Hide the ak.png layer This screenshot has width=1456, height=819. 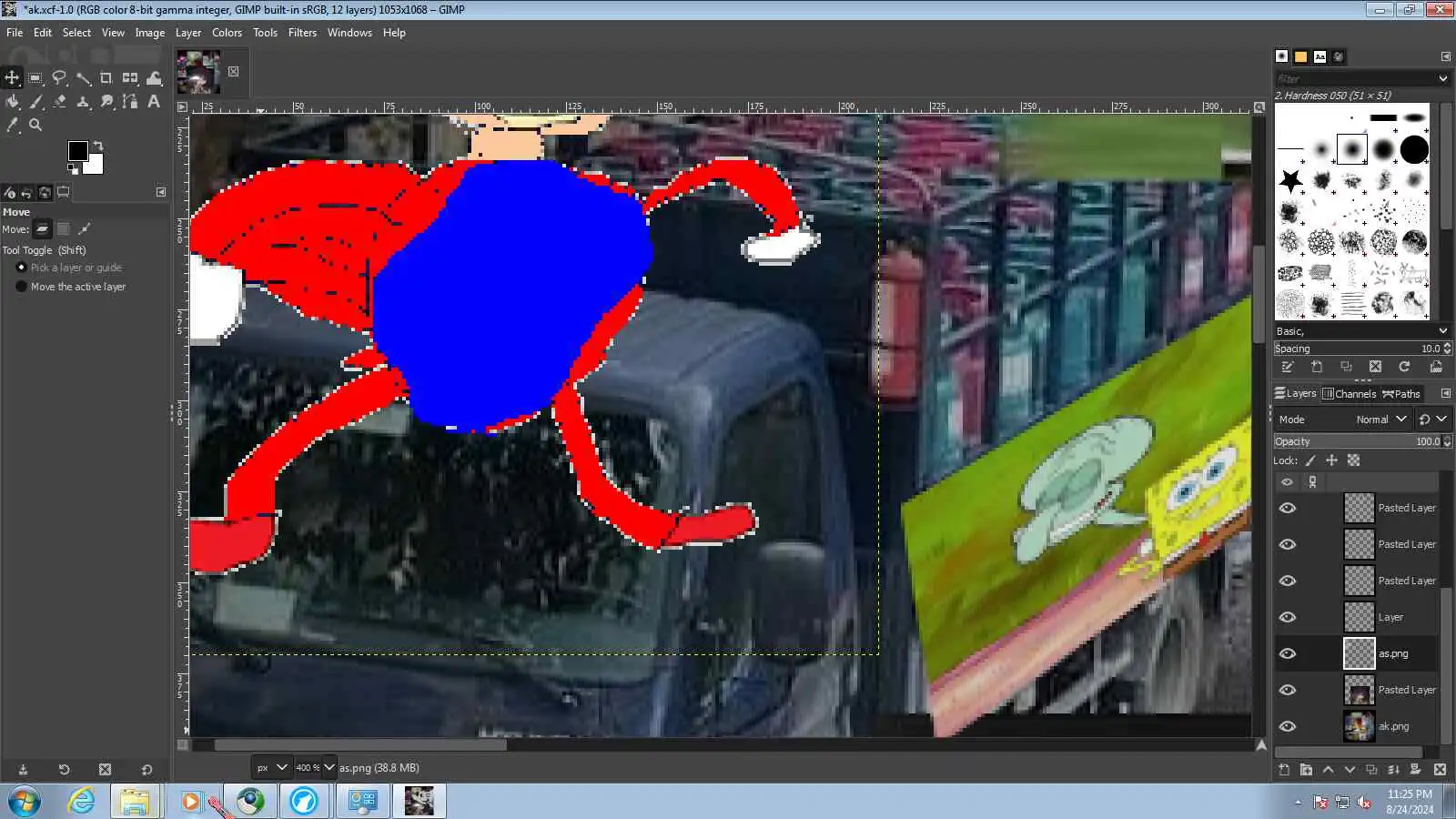[1287, 726]
